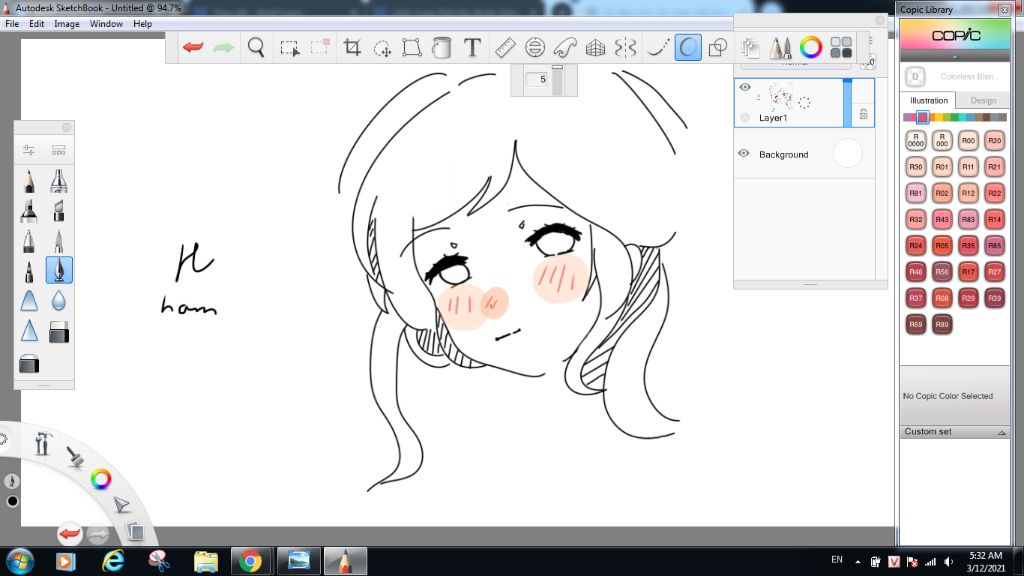Image resolution: width=1024 pixels, height=576 pixels.
Task: Activate the Steady Stroke tool
Action: (x=658, y=48)
